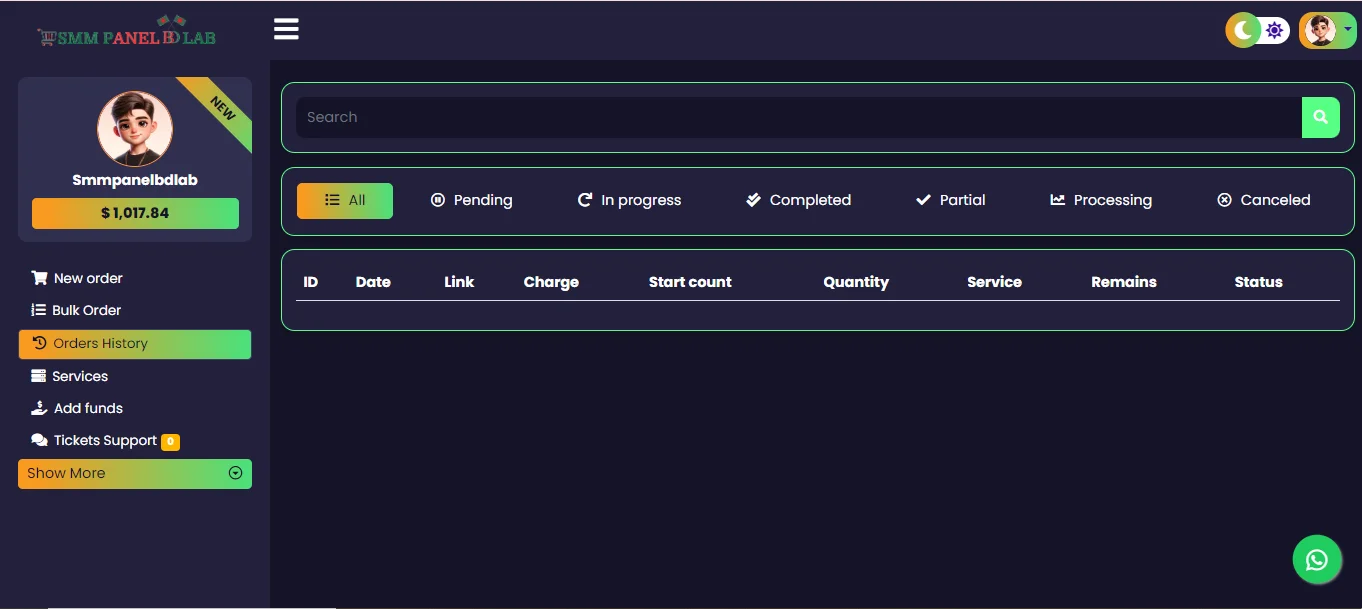Click the $1,017.84 balance button
This screenshot has width=1362, height=609.
pyautogui.click(x=135, y=213)
